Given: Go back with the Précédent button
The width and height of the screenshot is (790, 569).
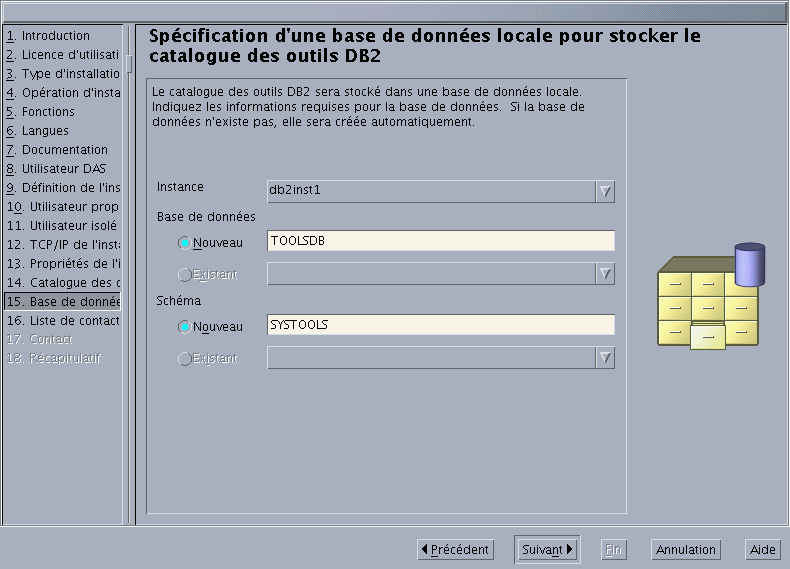Looking at the screenshot, I should pos(455,549).
